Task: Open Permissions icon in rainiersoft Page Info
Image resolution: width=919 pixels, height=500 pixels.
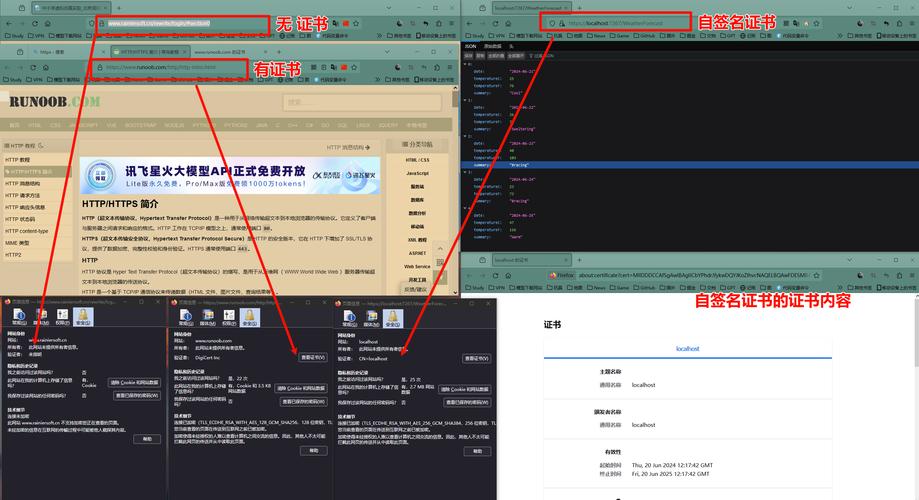Action: [x=62, y=317]
